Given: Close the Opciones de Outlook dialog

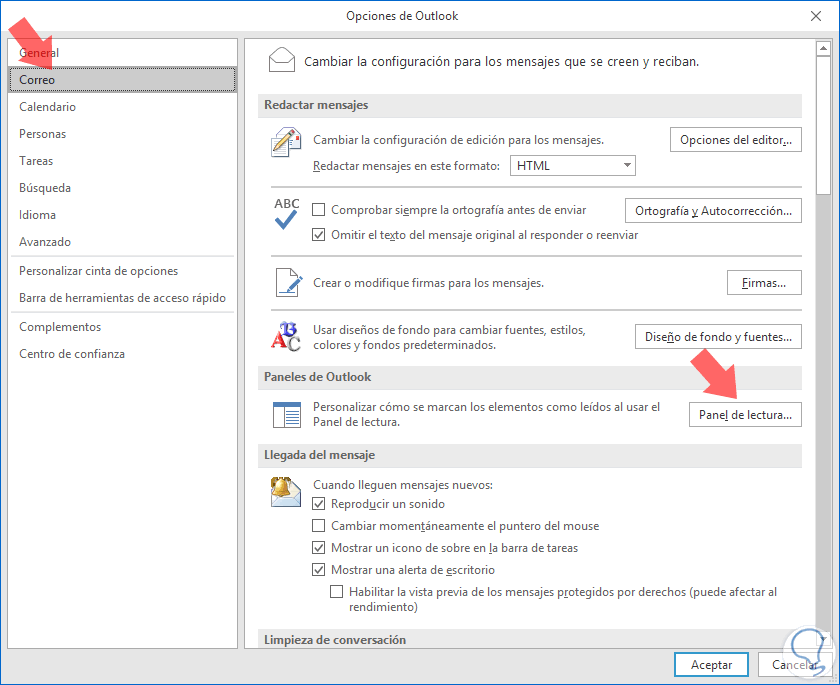Looking at the screenshot, I should (815, 16).
